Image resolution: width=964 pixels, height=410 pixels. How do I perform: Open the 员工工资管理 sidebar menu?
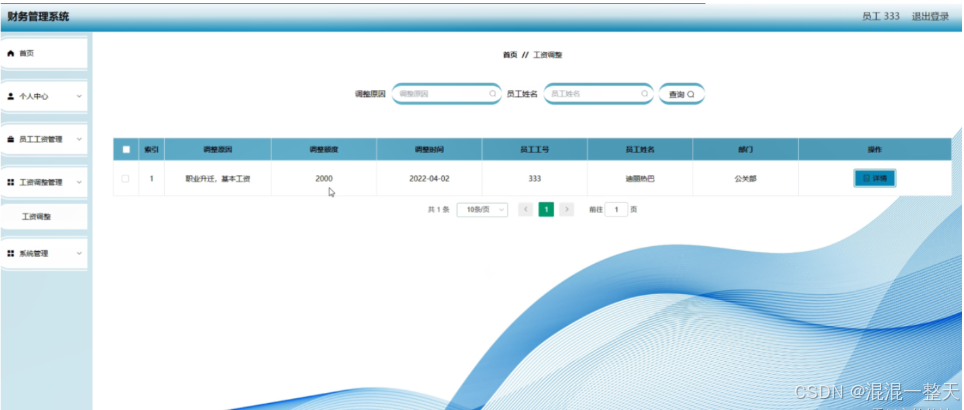pyautogui.click(x=44, y=140)
